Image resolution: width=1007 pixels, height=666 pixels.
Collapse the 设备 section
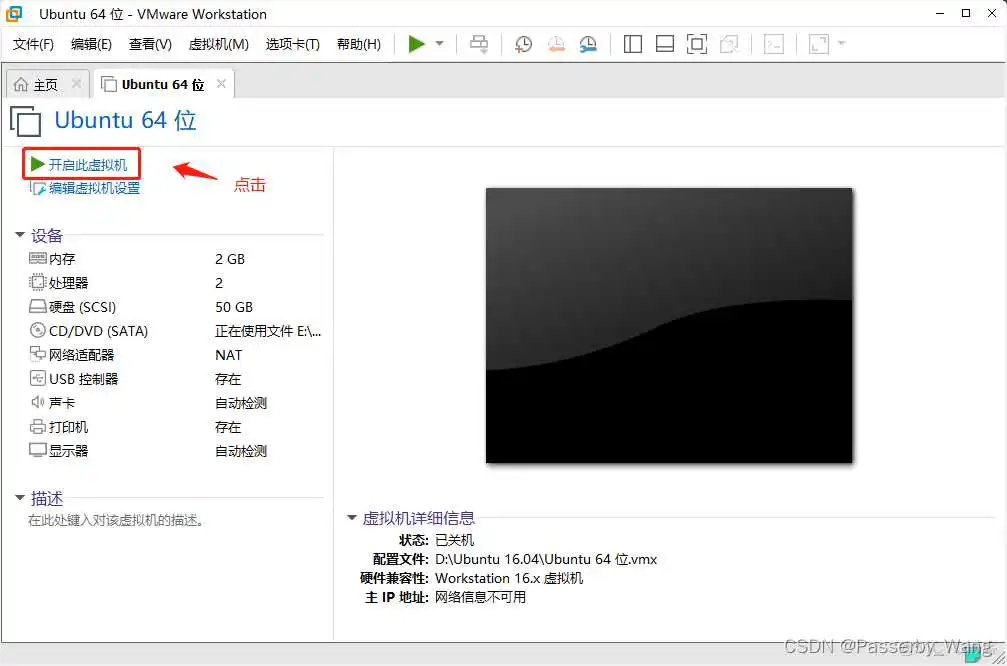pyautogui.click(x=20, y=234)
